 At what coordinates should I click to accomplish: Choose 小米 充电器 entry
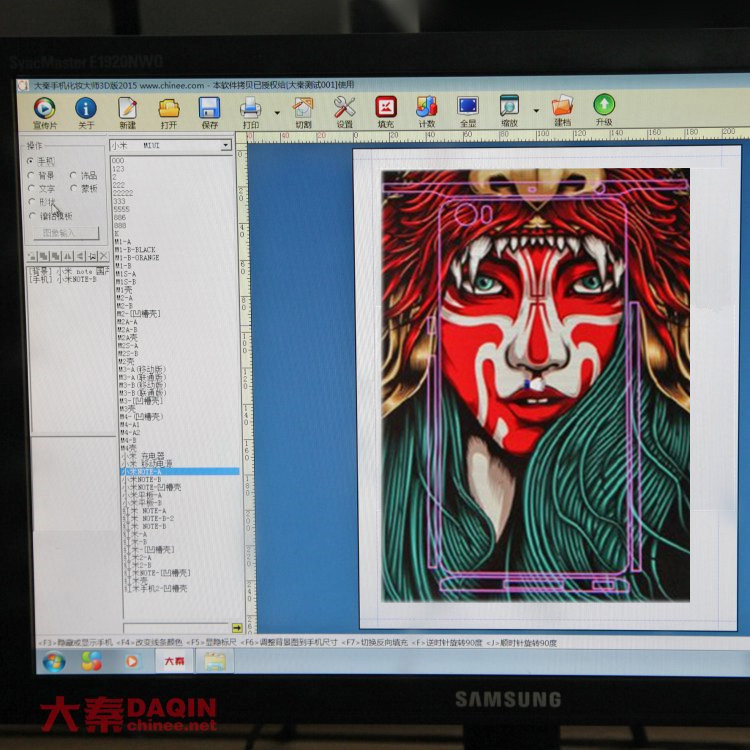(x=143, y=456)
